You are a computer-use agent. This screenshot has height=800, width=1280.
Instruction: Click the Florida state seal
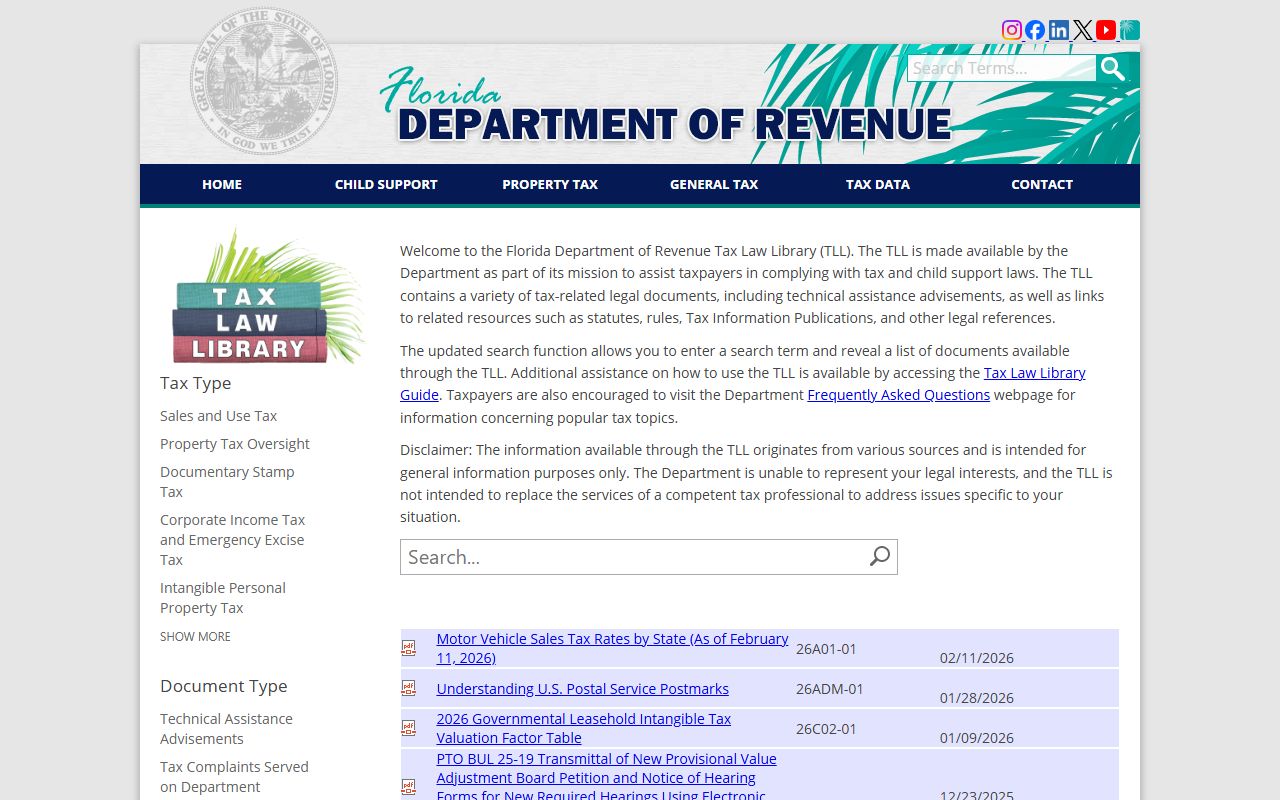click(264, 81)
